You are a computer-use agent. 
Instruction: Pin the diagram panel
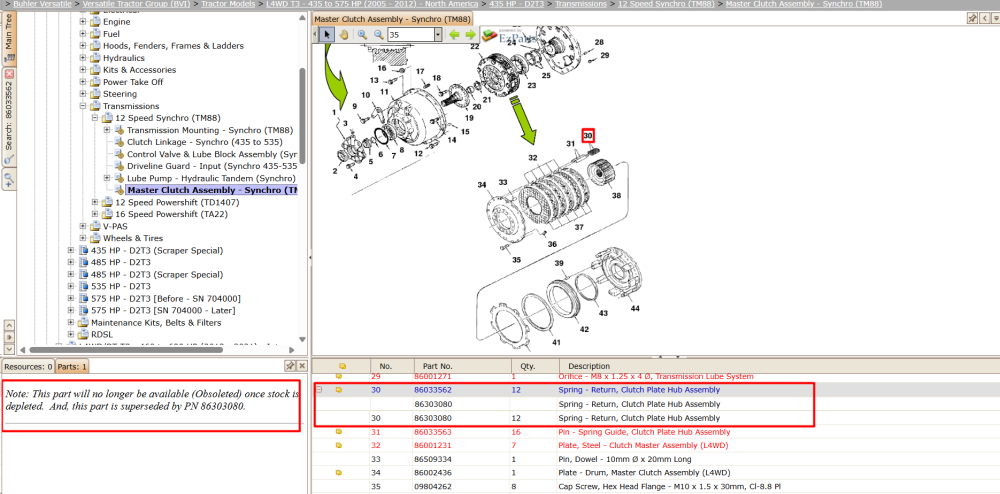point(971,19)
